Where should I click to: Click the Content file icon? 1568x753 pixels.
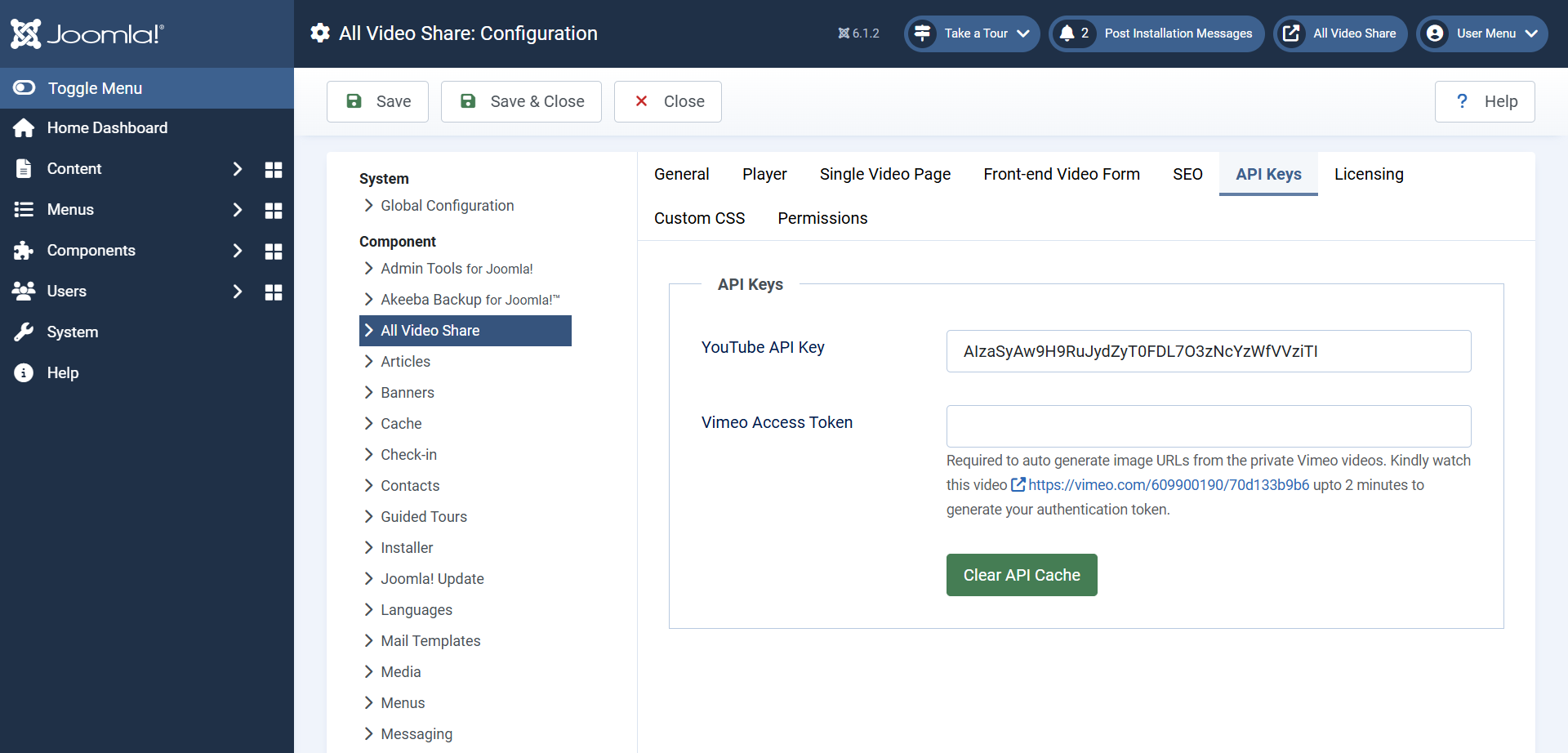coord(24,169)
